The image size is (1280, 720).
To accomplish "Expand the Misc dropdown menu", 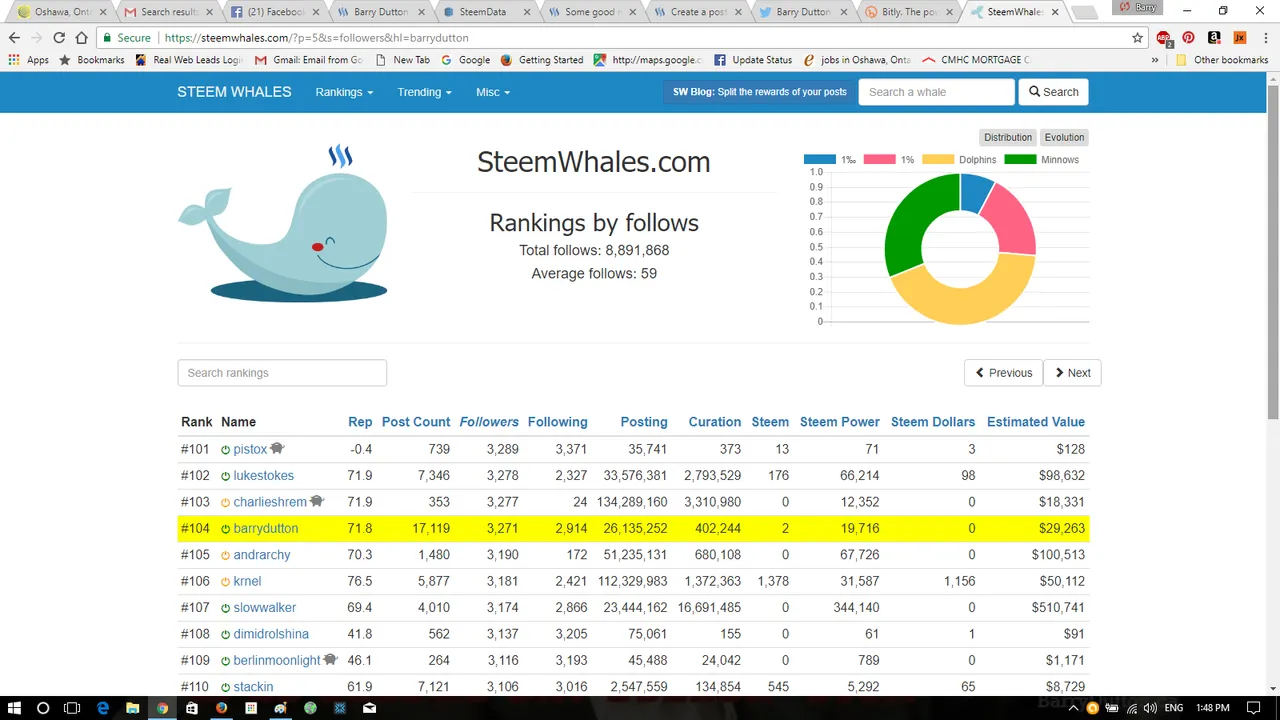I will pos(493,92).
